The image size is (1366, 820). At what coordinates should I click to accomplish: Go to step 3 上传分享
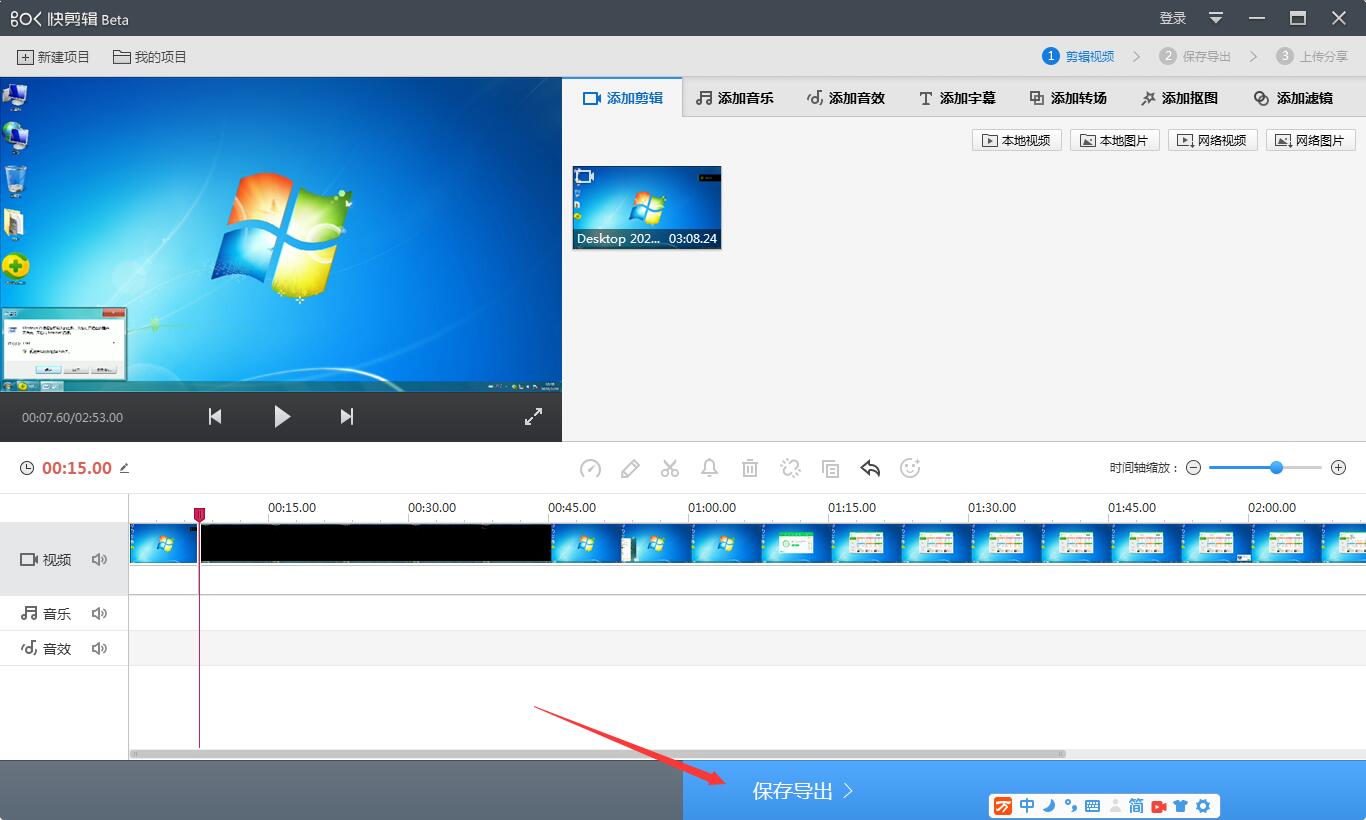[x=1312, y=57]
